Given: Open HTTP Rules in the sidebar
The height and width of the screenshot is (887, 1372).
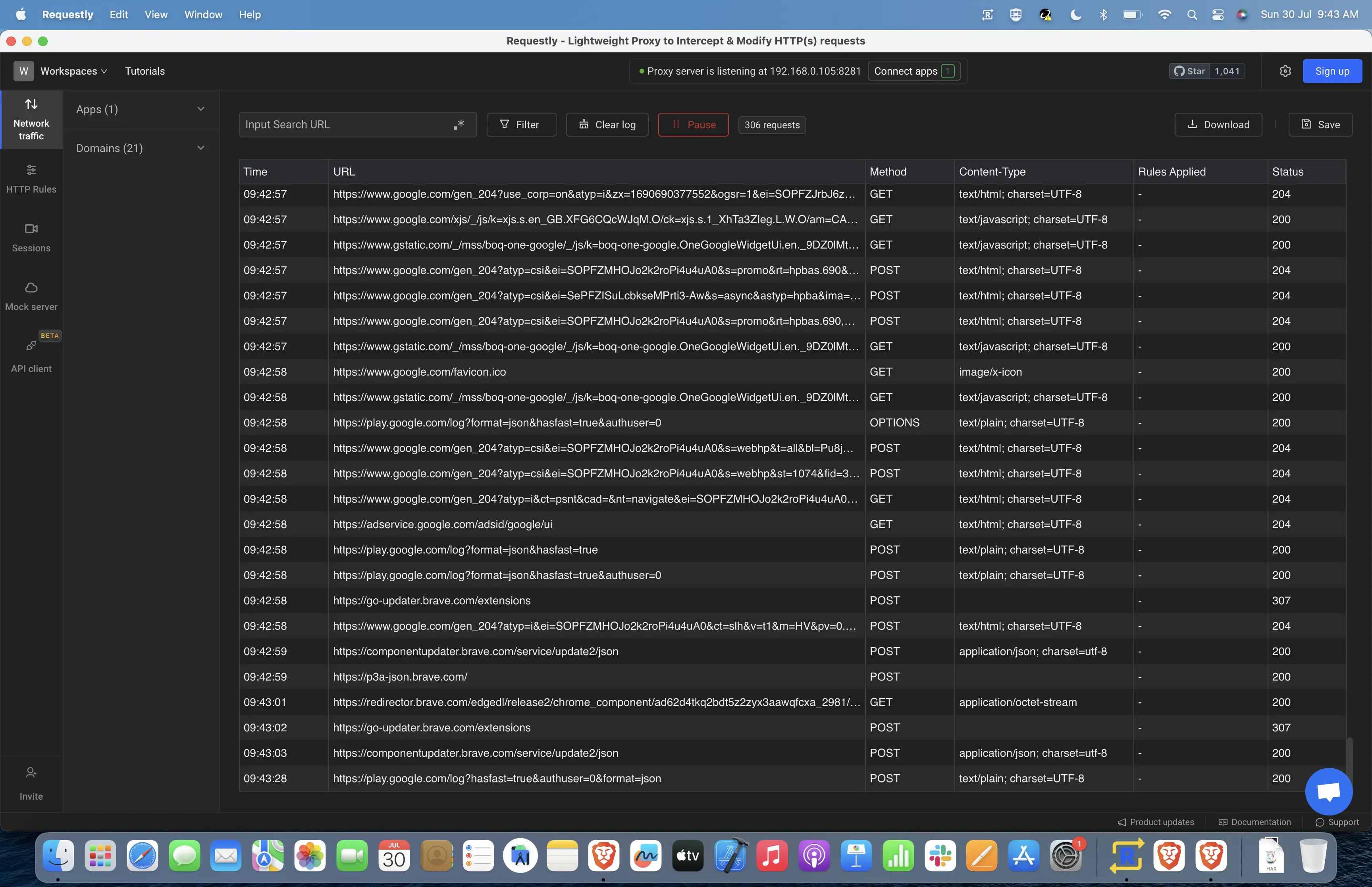Looking at the screenshot, I should [31, 179].
